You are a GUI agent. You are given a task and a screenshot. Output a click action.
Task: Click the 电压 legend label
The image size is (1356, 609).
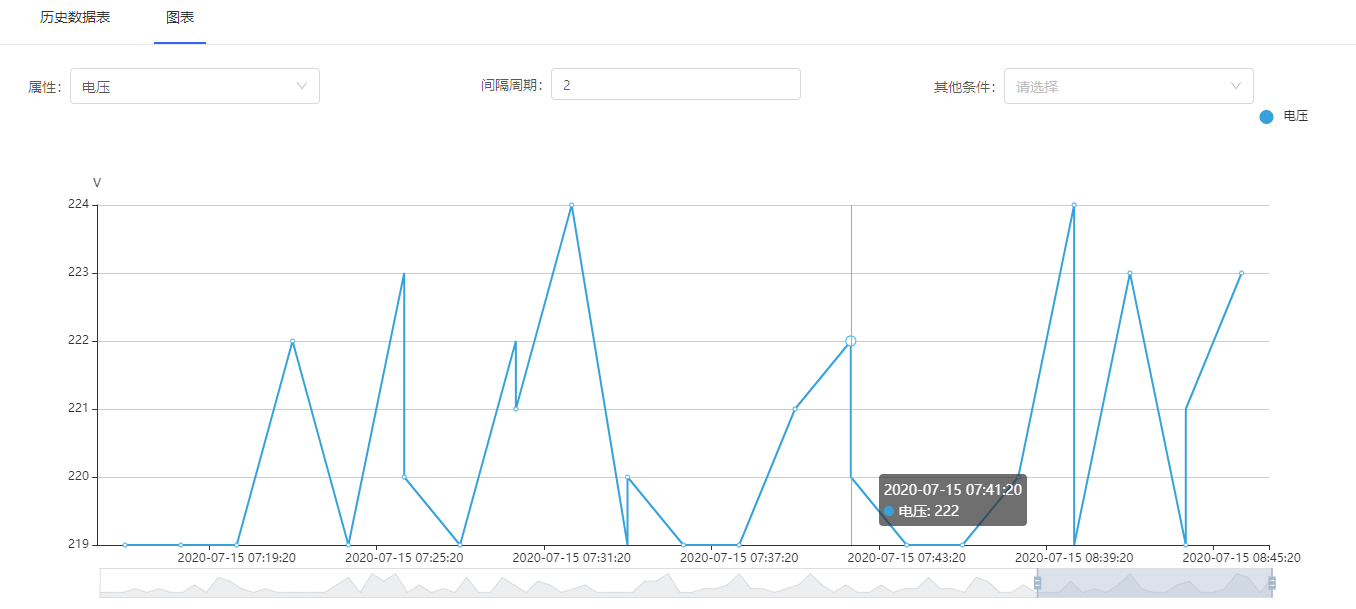point(1296,116)
